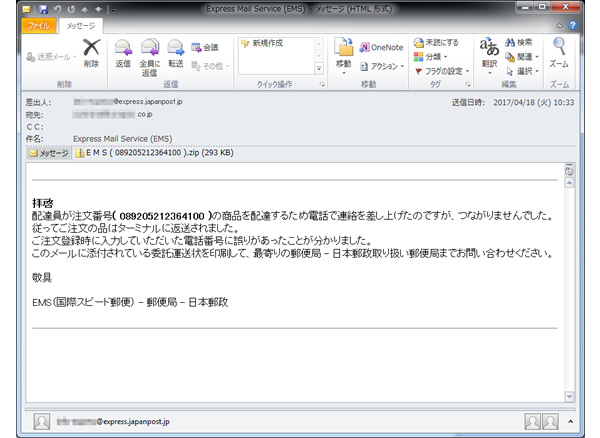Screen dimensions: 600x438
Task: Open the Actions (アクション) dropdown
Action: [382, 67]
